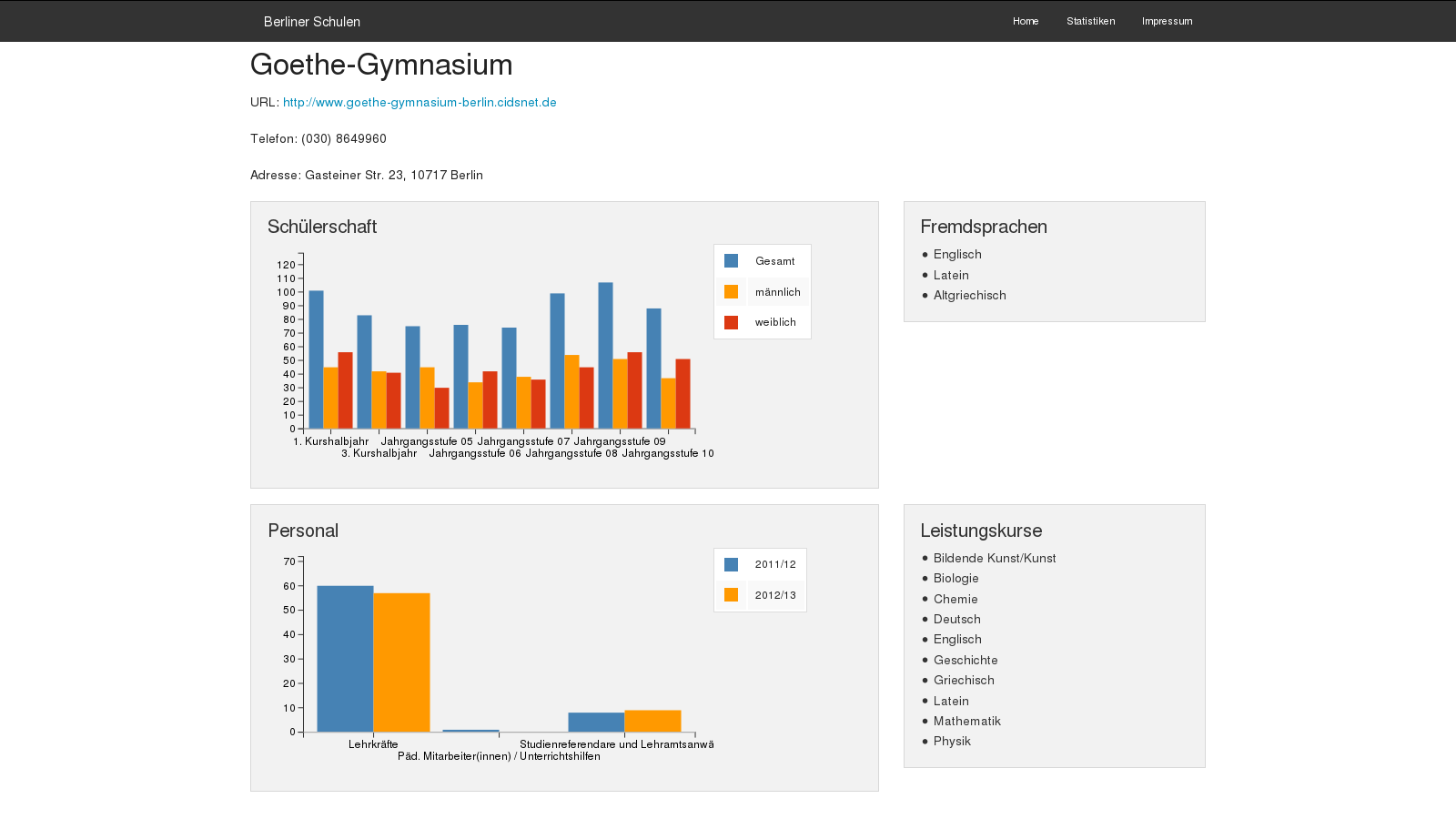Click the Jahrgangsstufe 05 axis label
Screen dimensions: 1456x819
point(427,441)
